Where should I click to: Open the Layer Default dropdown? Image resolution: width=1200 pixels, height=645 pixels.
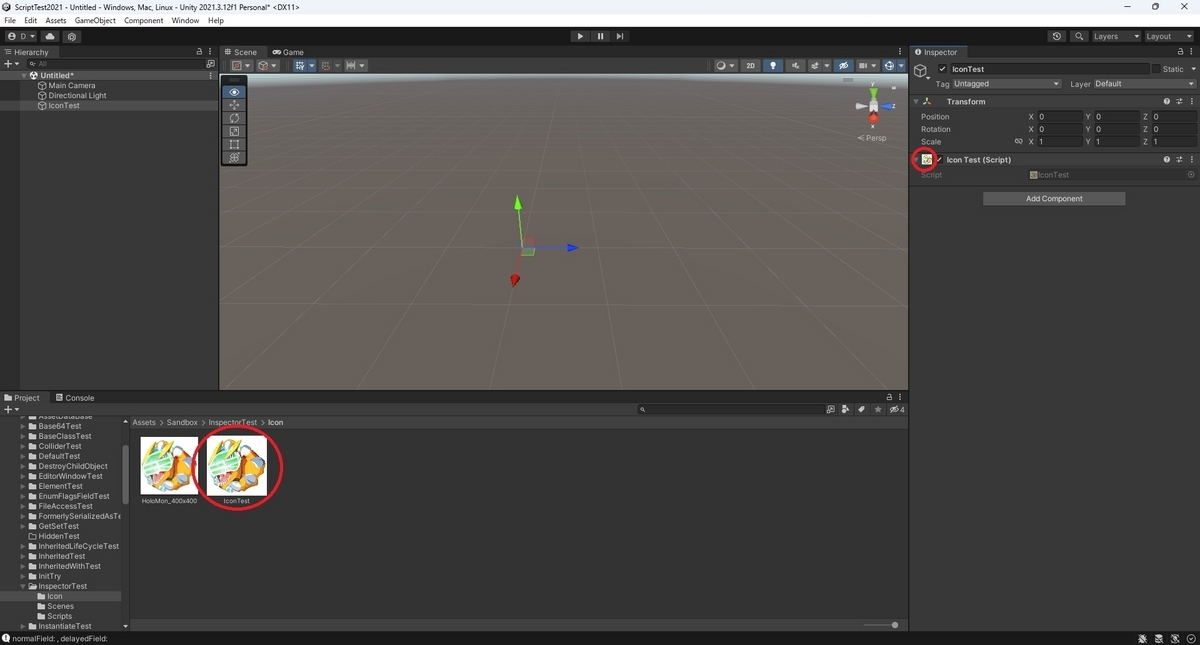pos(1144,84)
